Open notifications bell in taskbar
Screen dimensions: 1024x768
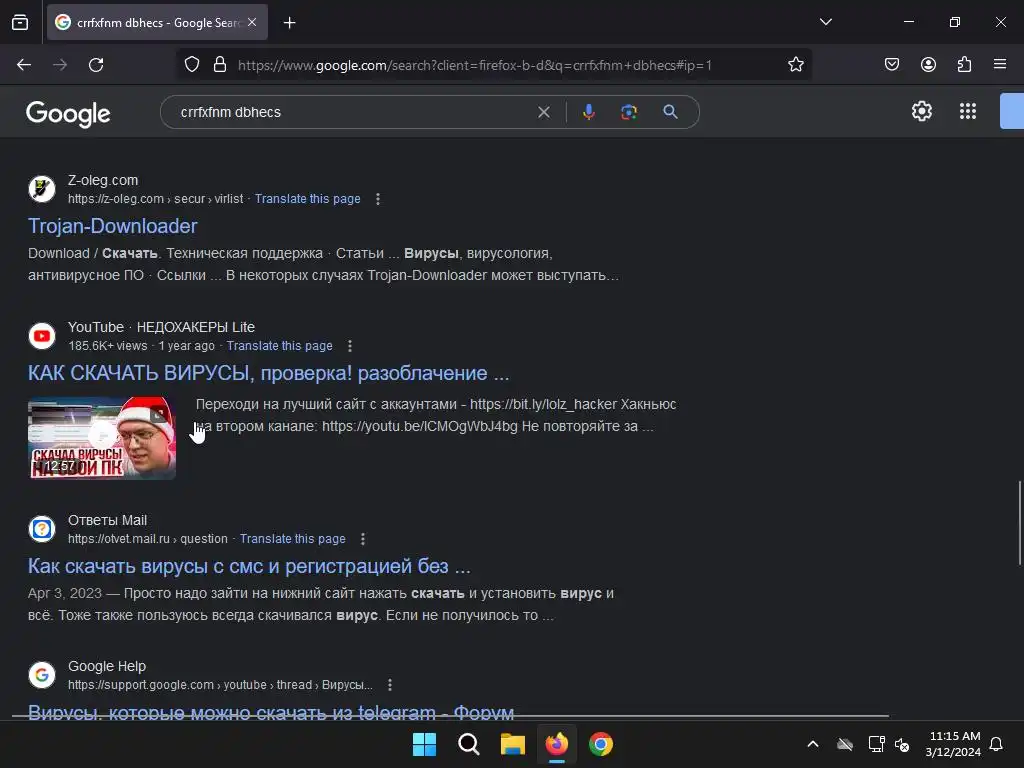point(997,744)
